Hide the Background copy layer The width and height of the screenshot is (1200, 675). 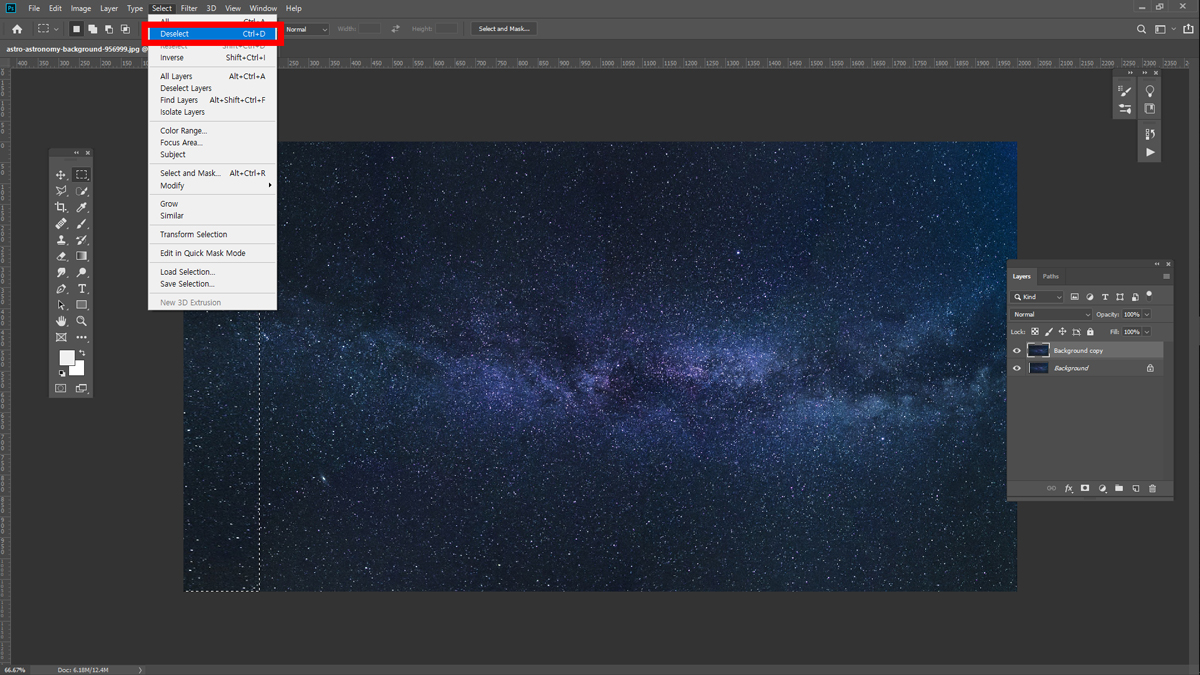coord(1017,351)
